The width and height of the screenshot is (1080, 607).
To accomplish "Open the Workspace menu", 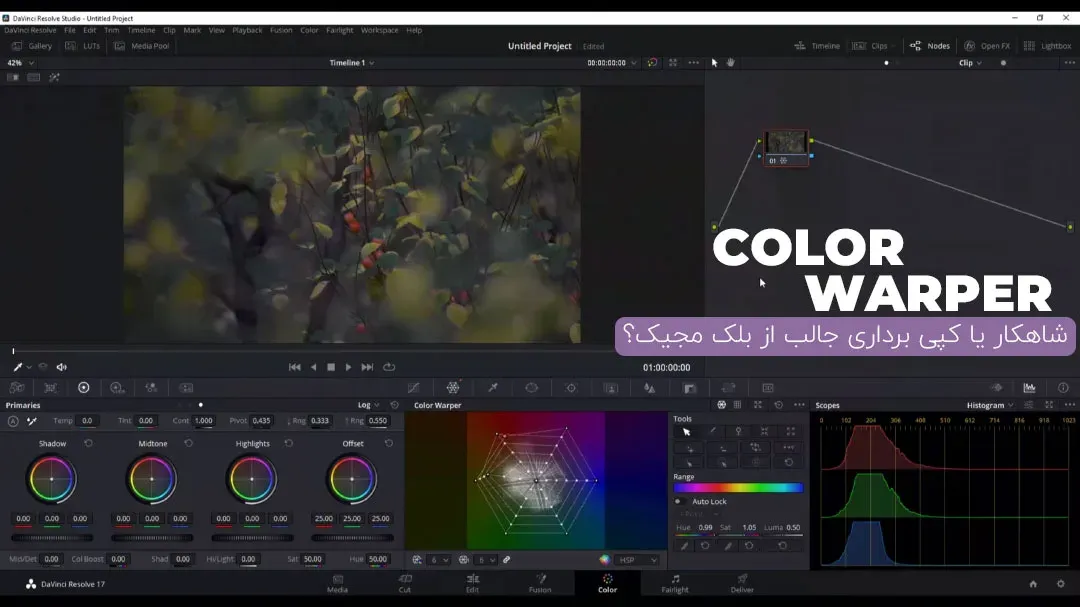I will [380, 30].
